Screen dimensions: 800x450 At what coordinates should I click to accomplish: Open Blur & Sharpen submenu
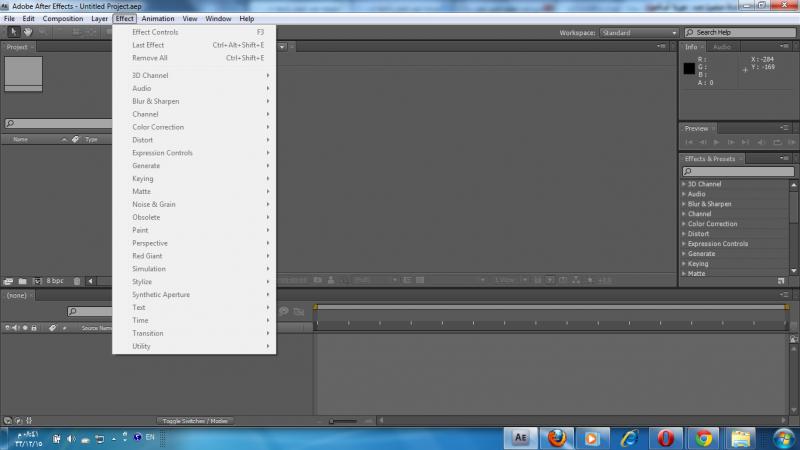pos(194,101)
